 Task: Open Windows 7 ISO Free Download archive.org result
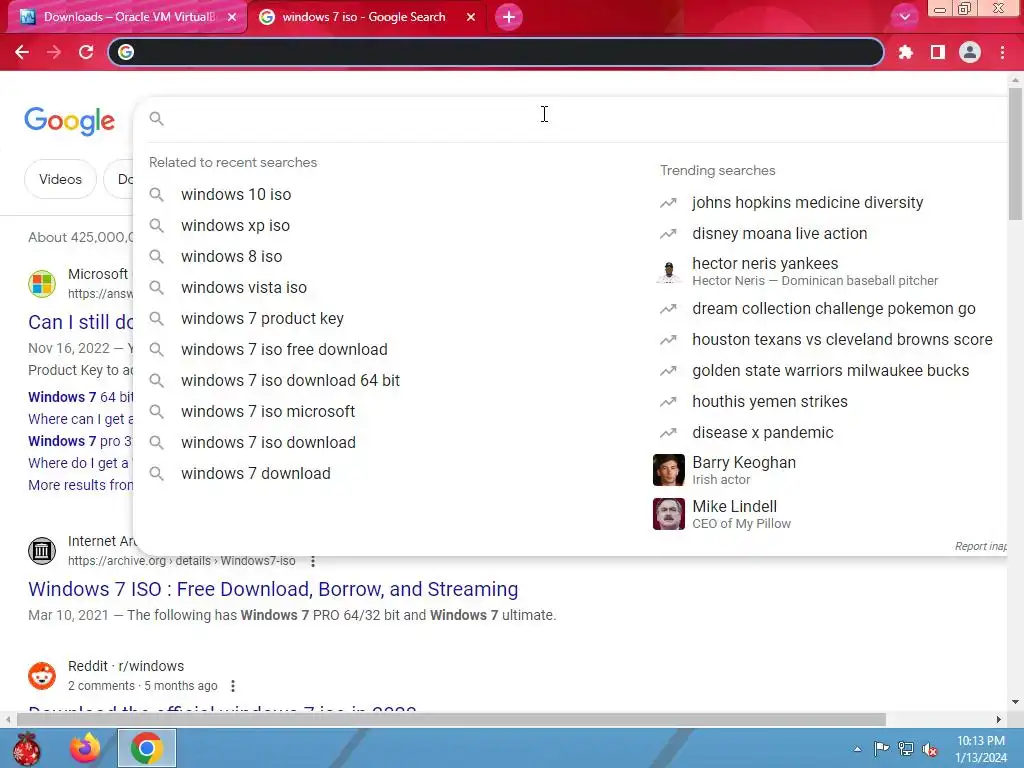pyautogui.click(x=273, y=589)
